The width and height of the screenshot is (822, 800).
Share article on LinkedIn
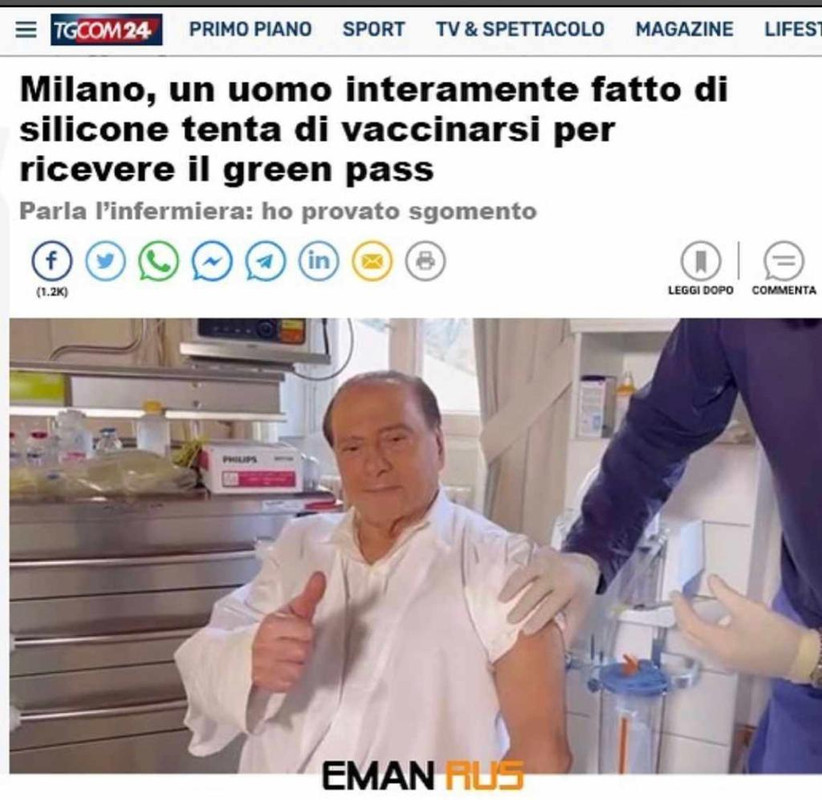(319, 261)
